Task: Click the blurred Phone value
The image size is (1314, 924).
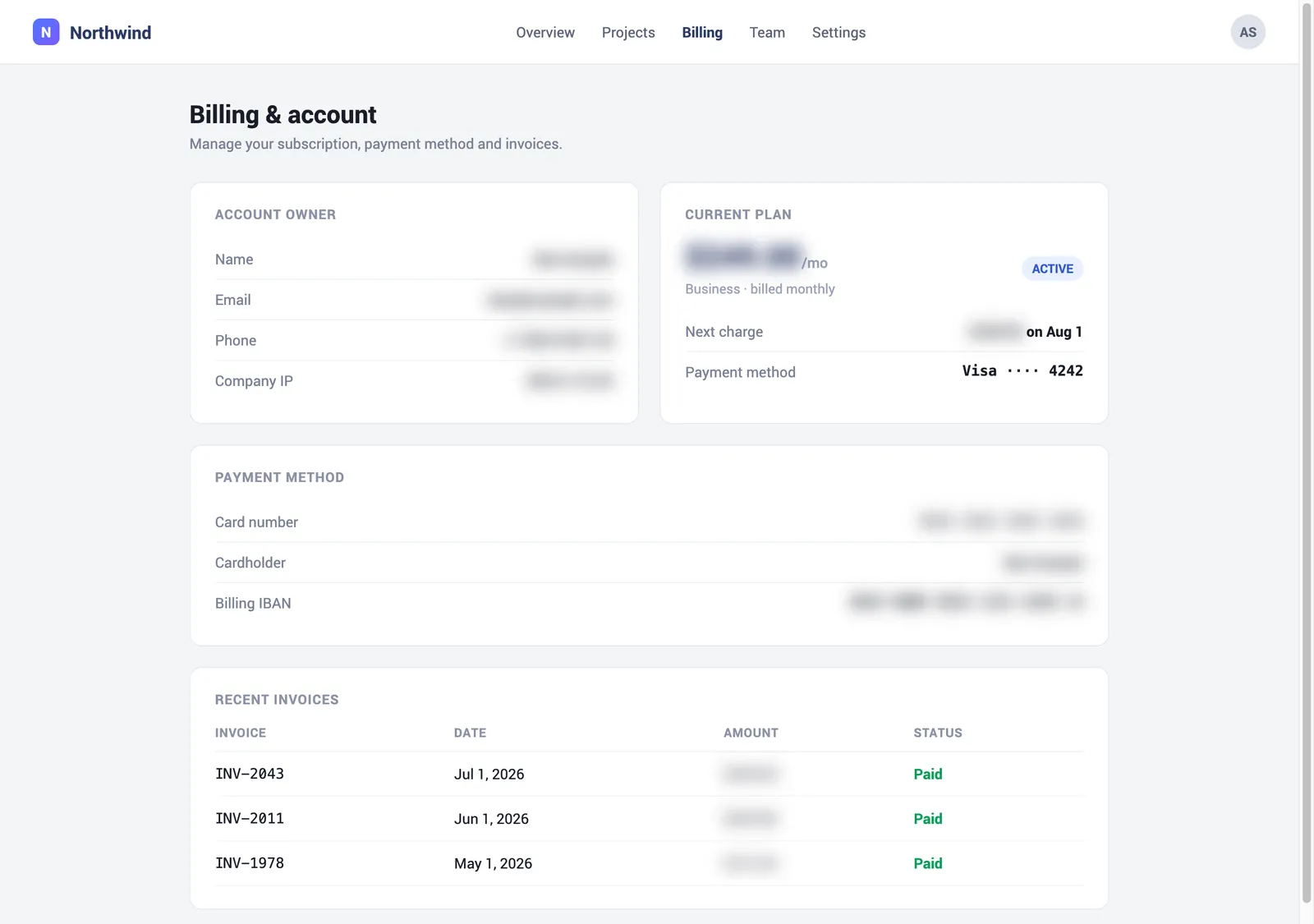Action: (561, 340)
